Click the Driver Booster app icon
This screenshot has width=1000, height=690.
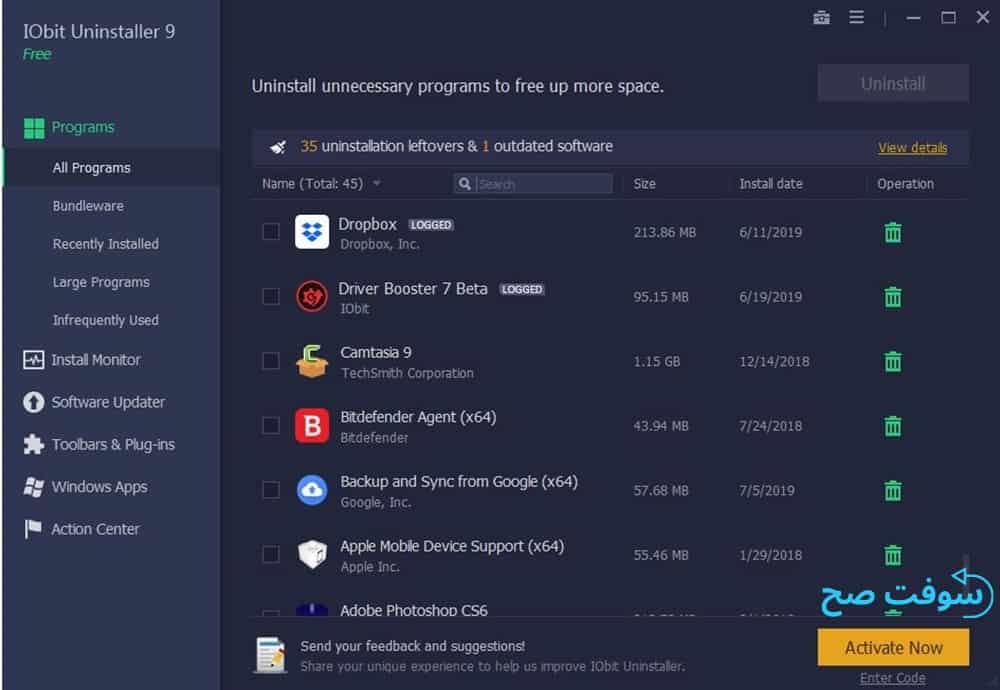pyautogui.click(x=312, y=297)
